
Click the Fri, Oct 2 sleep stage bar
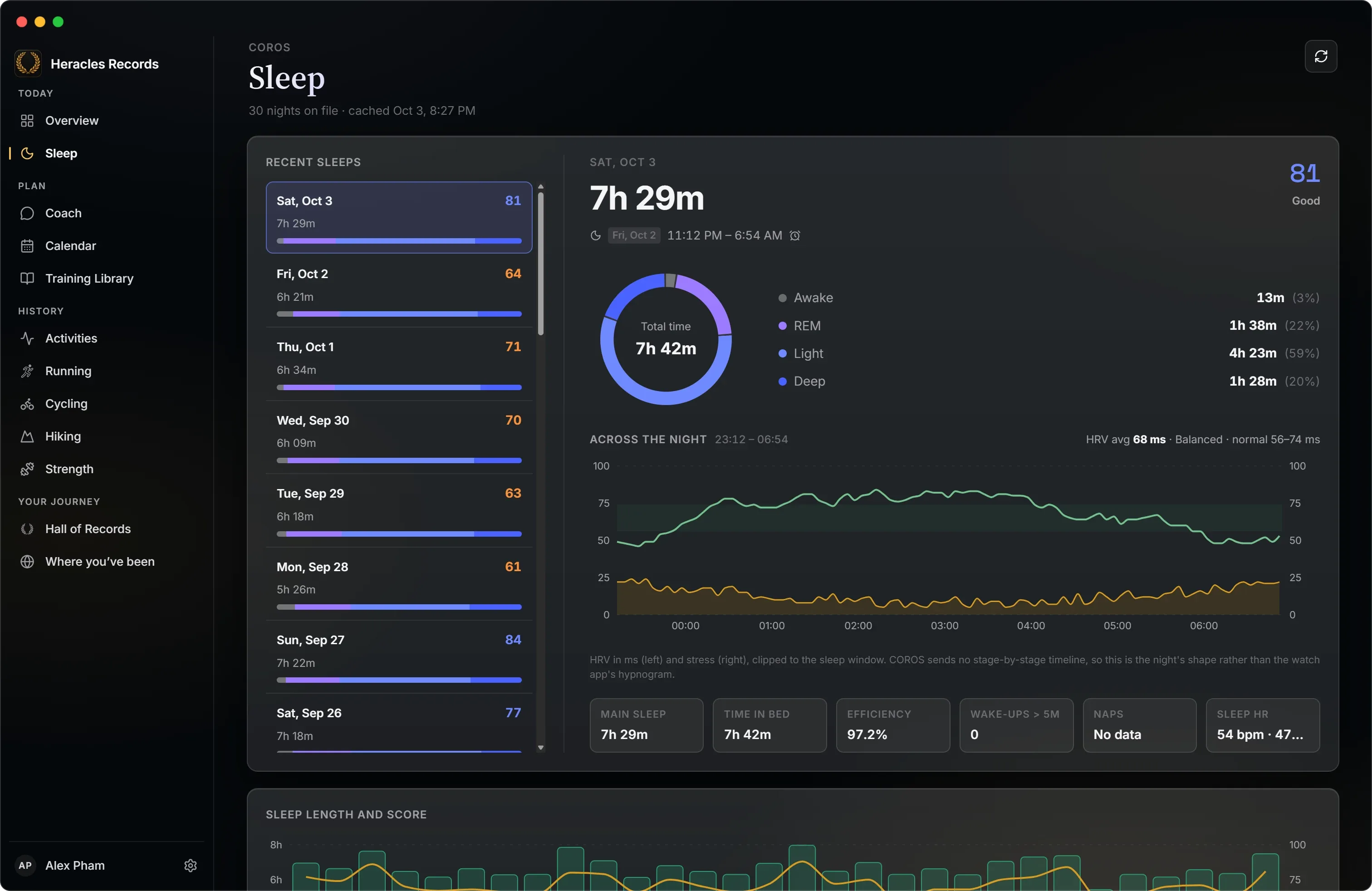pyautogui.click(x=399, y=314)
